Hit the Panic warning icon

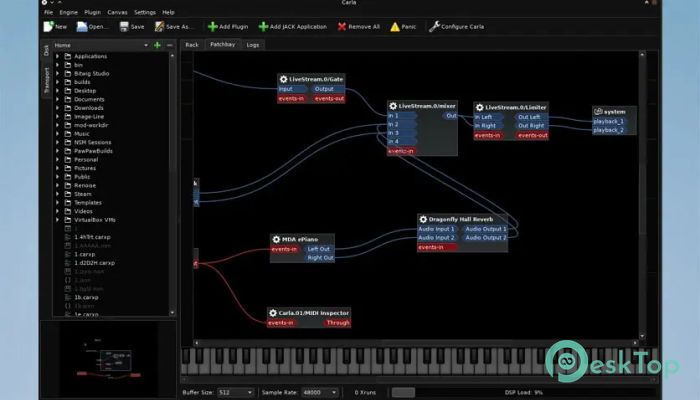pyautogui.click(x=395, y=27)
